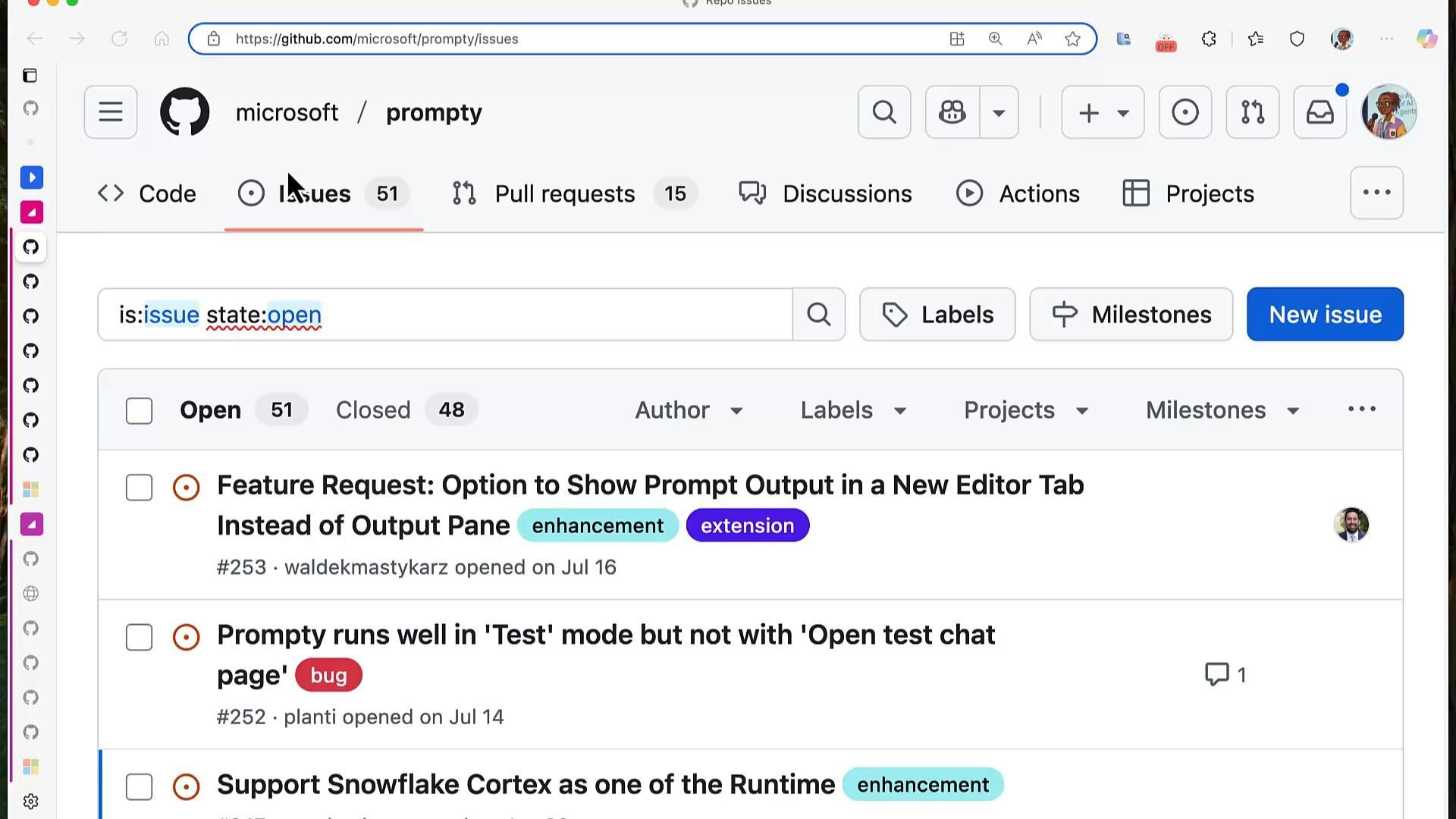Click the GitHub Octocat logo
The width and height of the screenshot is (1456, 819).
click(x=184, y=112)
